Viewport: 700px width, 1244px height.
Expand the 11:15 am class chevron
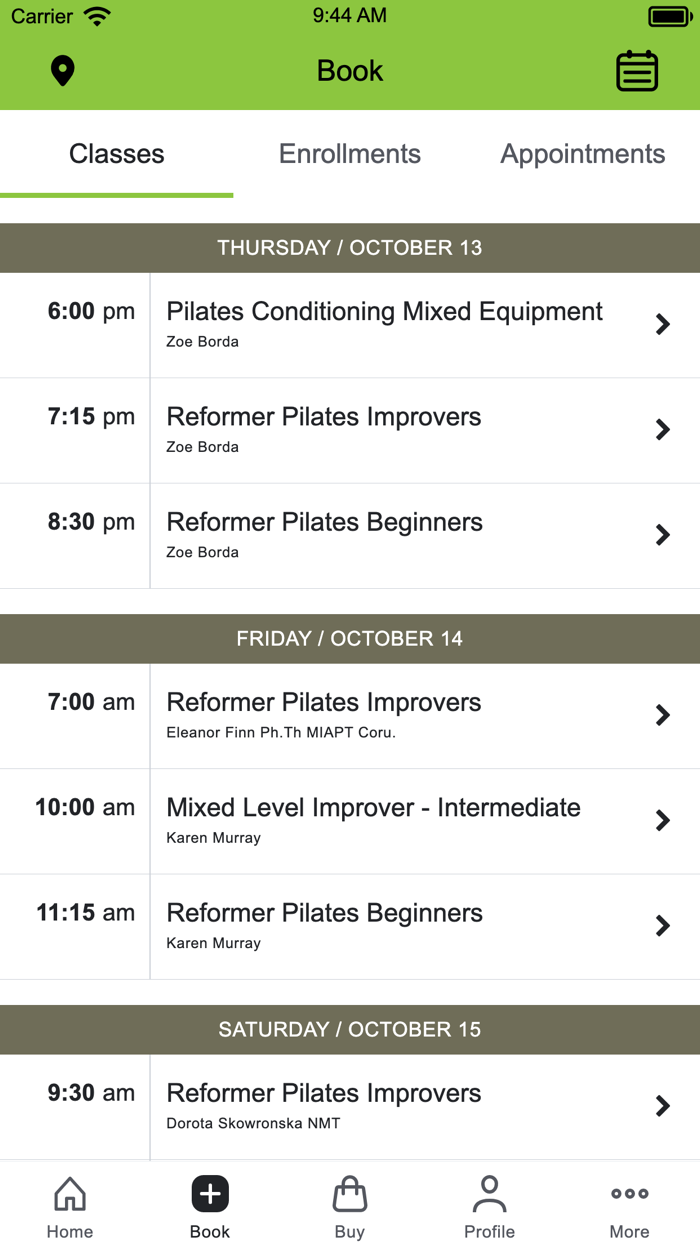(x=662, y=926)
